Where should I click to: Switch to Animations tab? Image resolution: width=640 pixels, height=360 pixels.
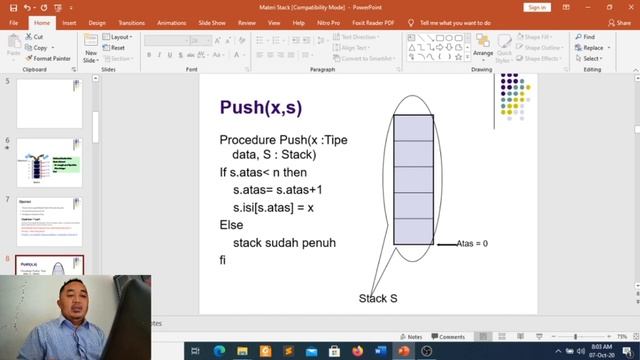(x=171, y=23)
